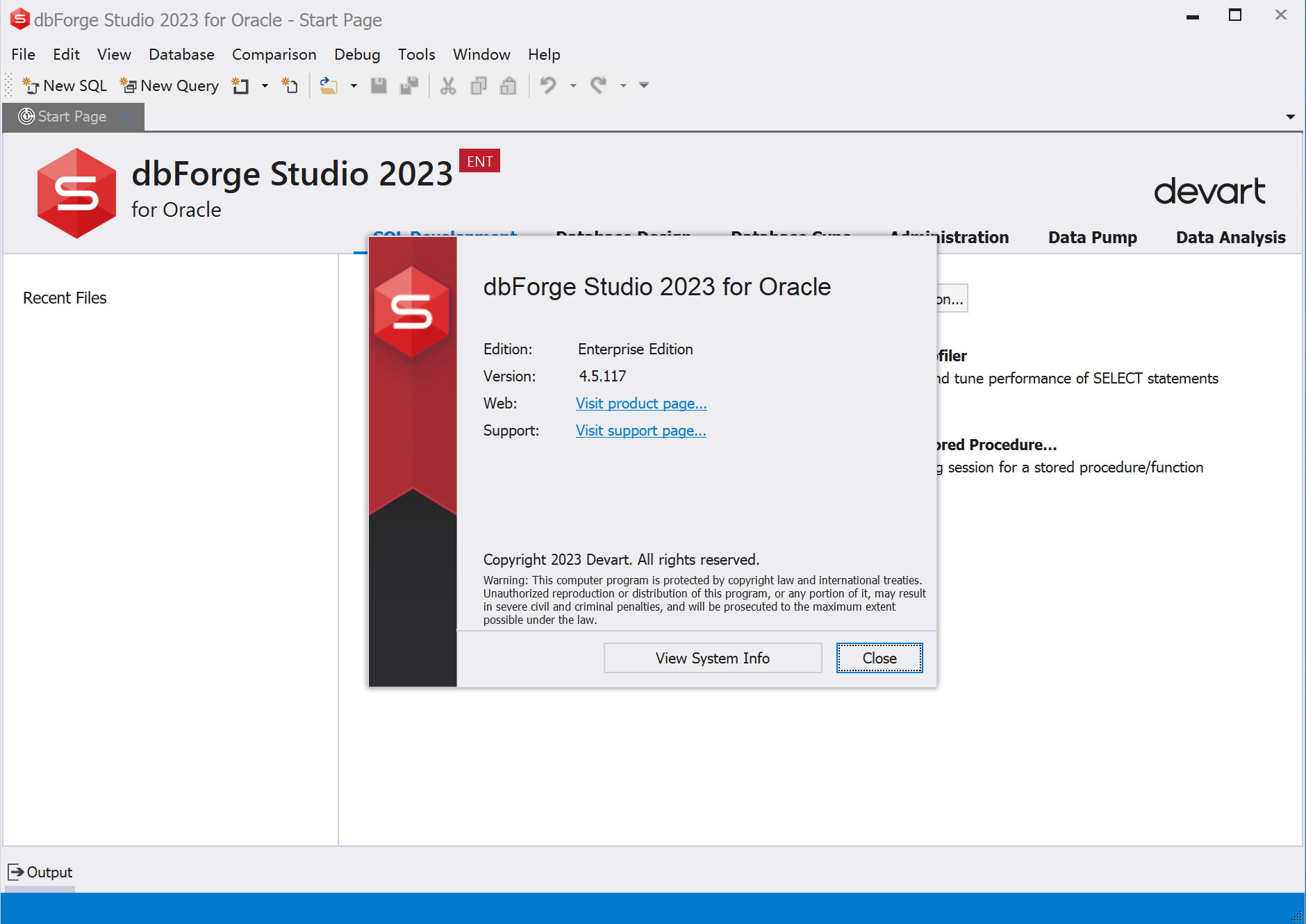Open the Tools menu
Image resolution: width=1306 pixels, height=924 pixels.
pyautogui.click(x=416, y=54)
